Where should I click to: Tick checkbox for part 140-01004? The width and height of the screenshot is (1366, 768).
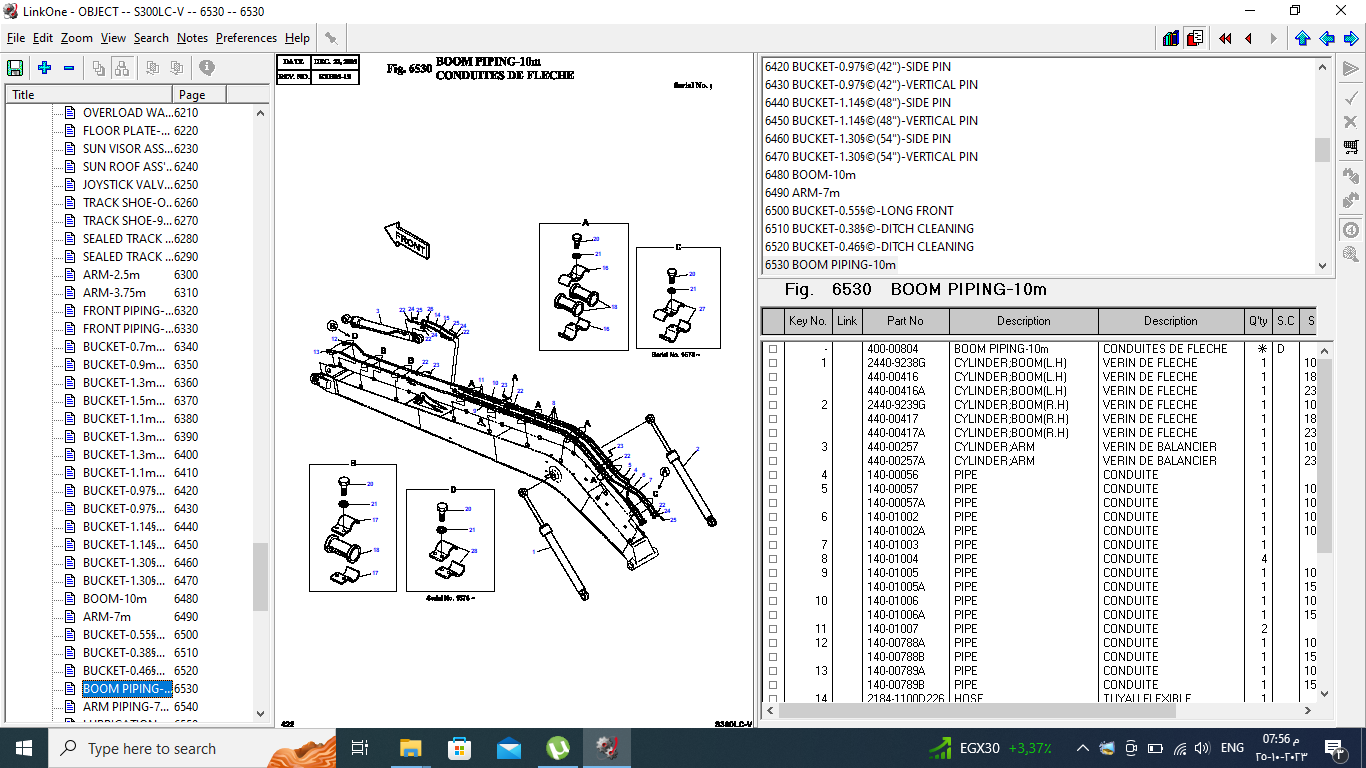coord(772,559)
